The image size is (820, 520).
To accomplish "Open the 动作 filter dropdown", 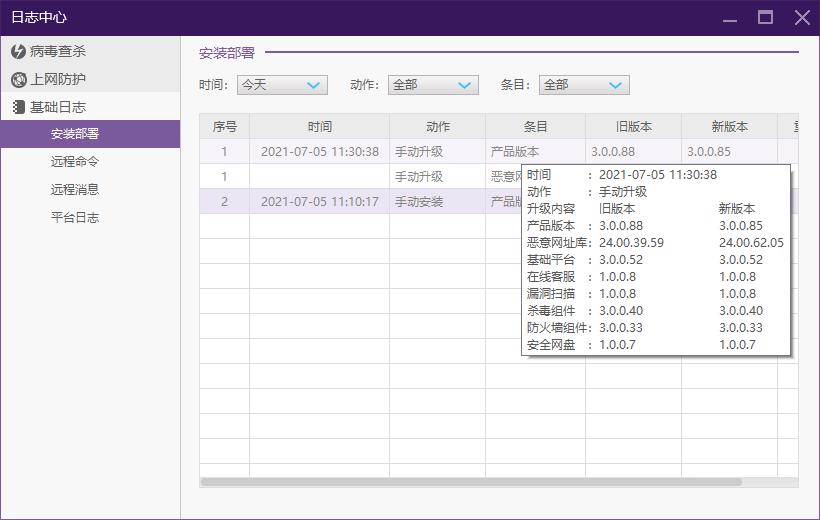I will (x=433, y=85).
